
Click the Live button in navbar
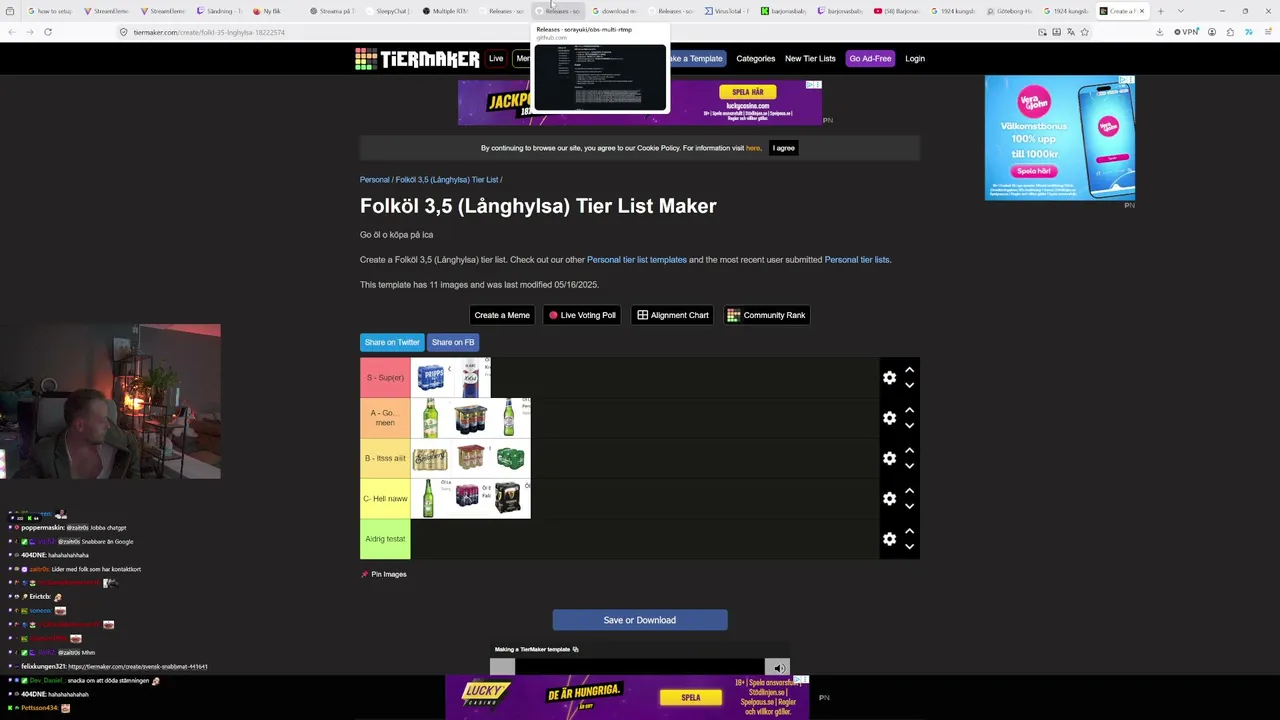point(496,58)
